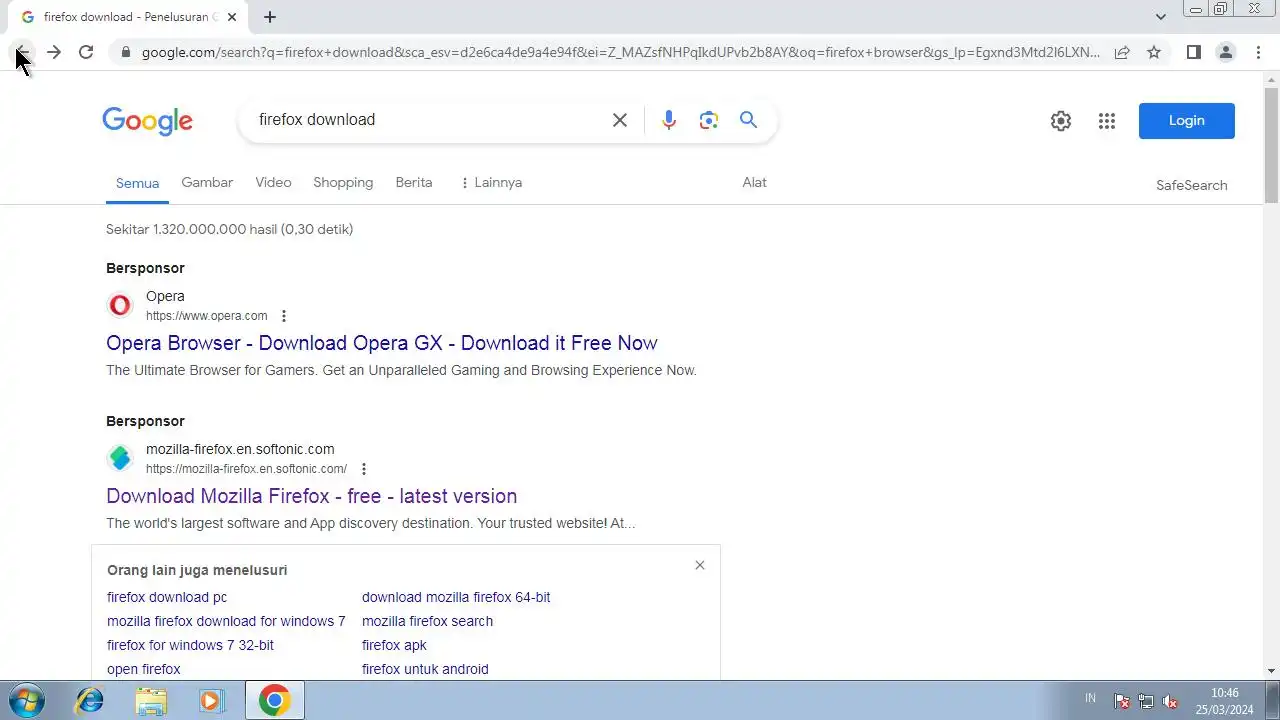Screen dimensions: 1280x720
Task: Submit search with magnifier icon
Action: 748,120
